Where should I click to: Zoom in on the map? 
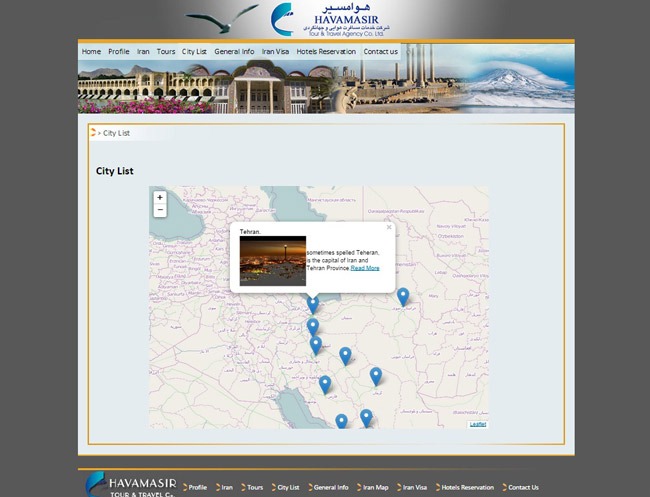[x=160, y=197]
